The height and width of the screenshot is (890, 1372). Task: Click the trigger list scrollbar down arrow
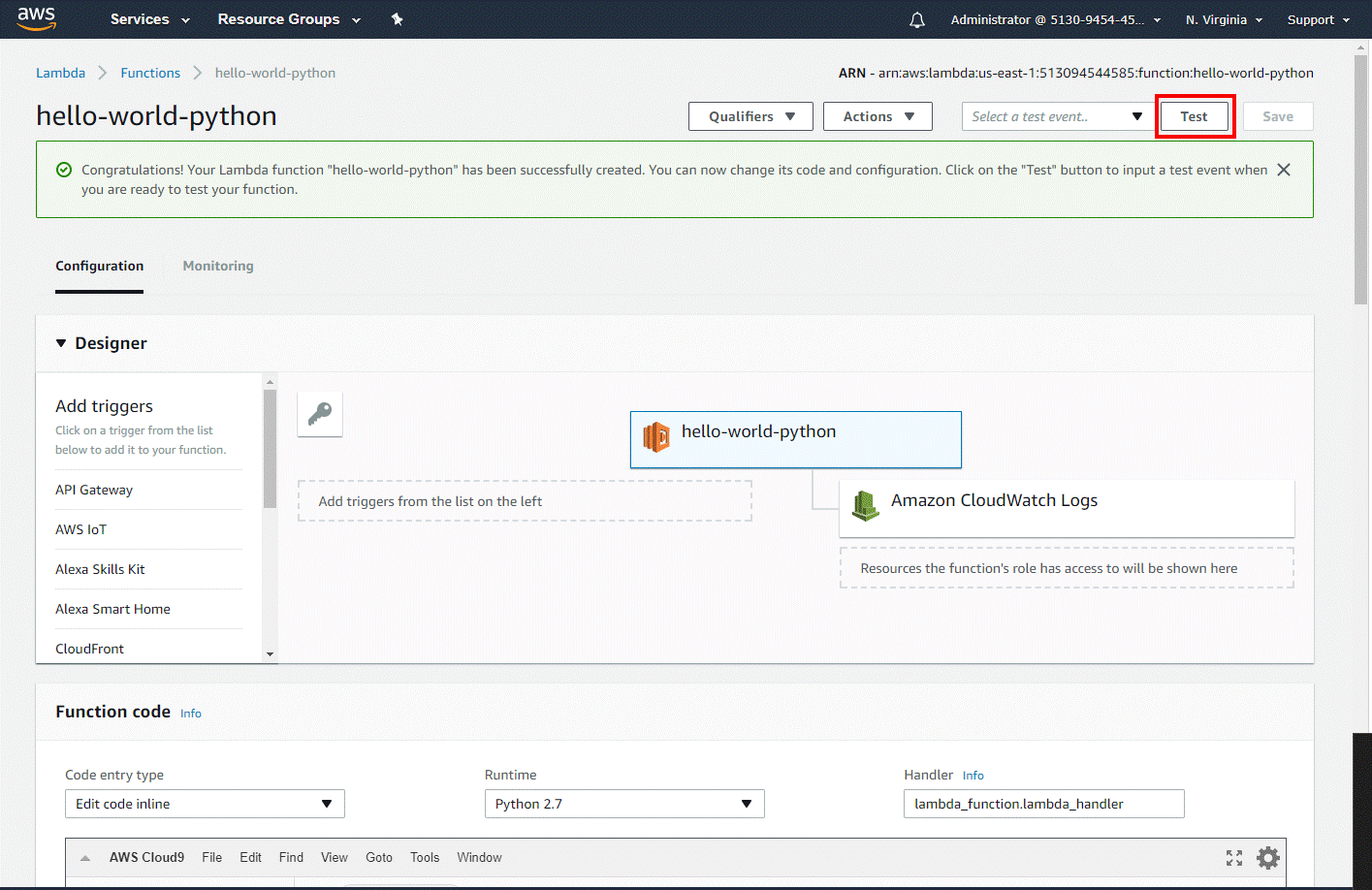[x=270, y=654]
